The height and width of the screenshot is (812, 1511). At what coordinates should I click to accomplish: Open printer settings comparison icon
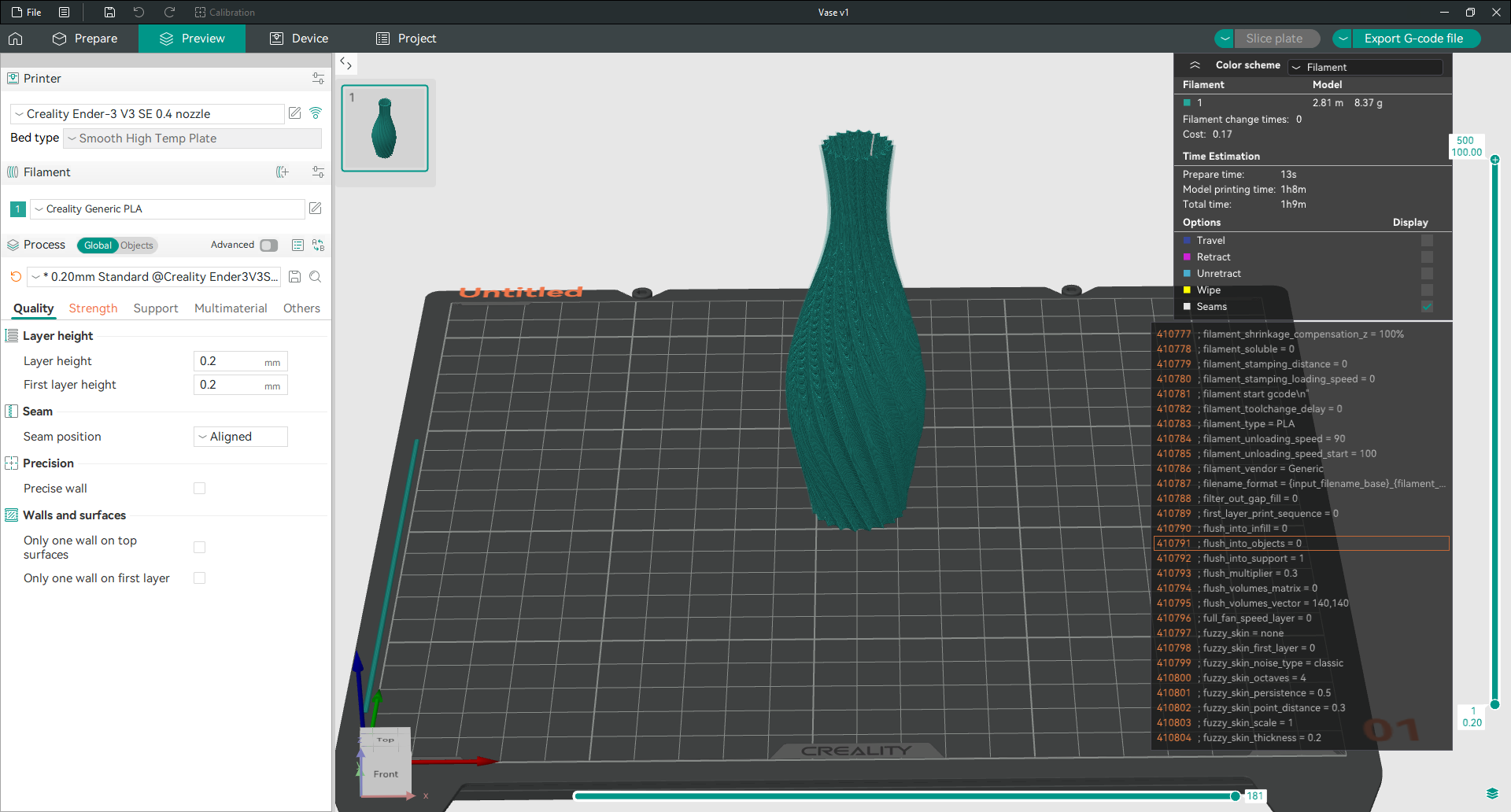pos(318,79)
